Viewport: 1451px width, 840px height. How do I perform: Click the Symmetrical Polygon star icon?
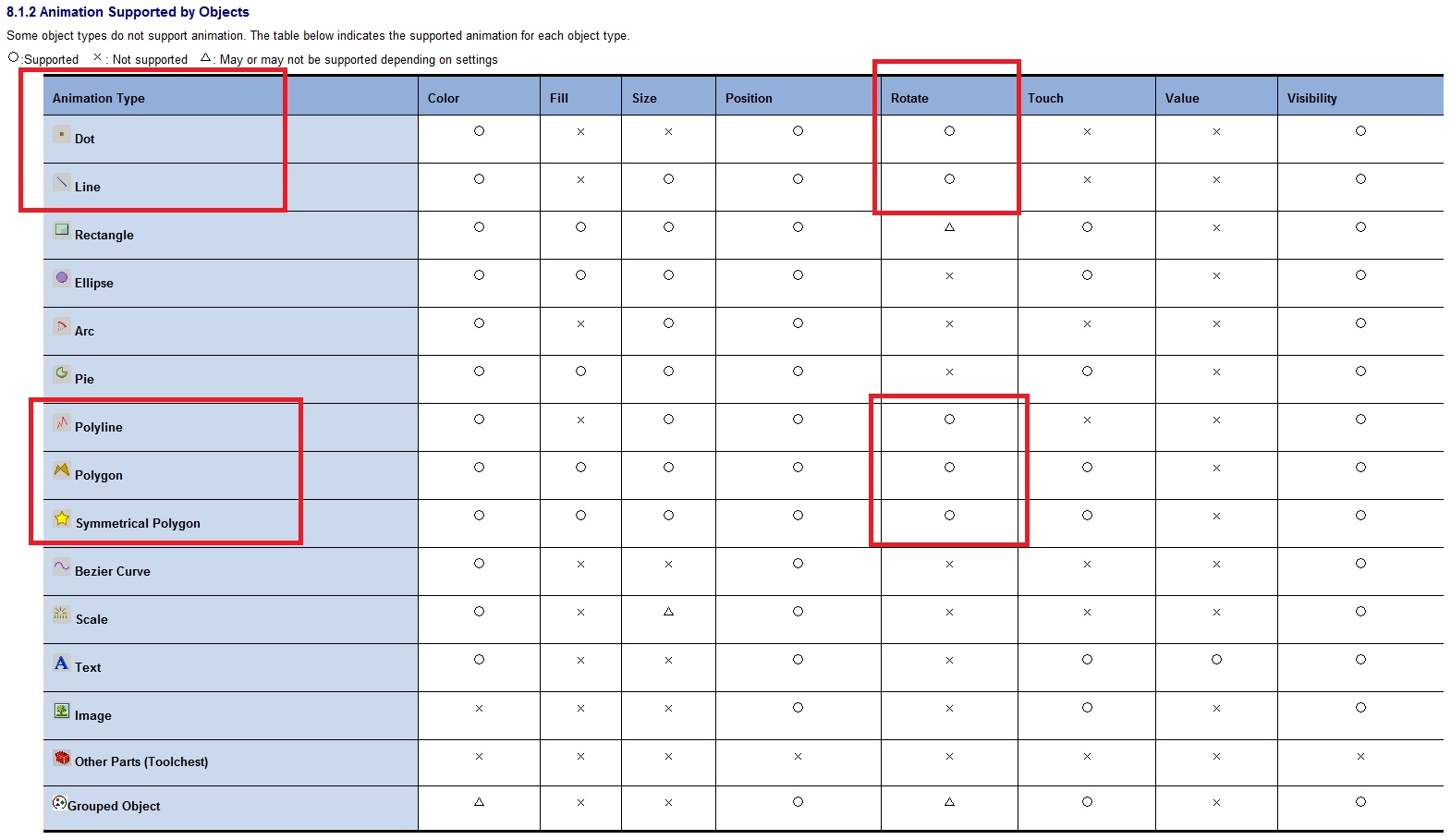pos(61,518)
